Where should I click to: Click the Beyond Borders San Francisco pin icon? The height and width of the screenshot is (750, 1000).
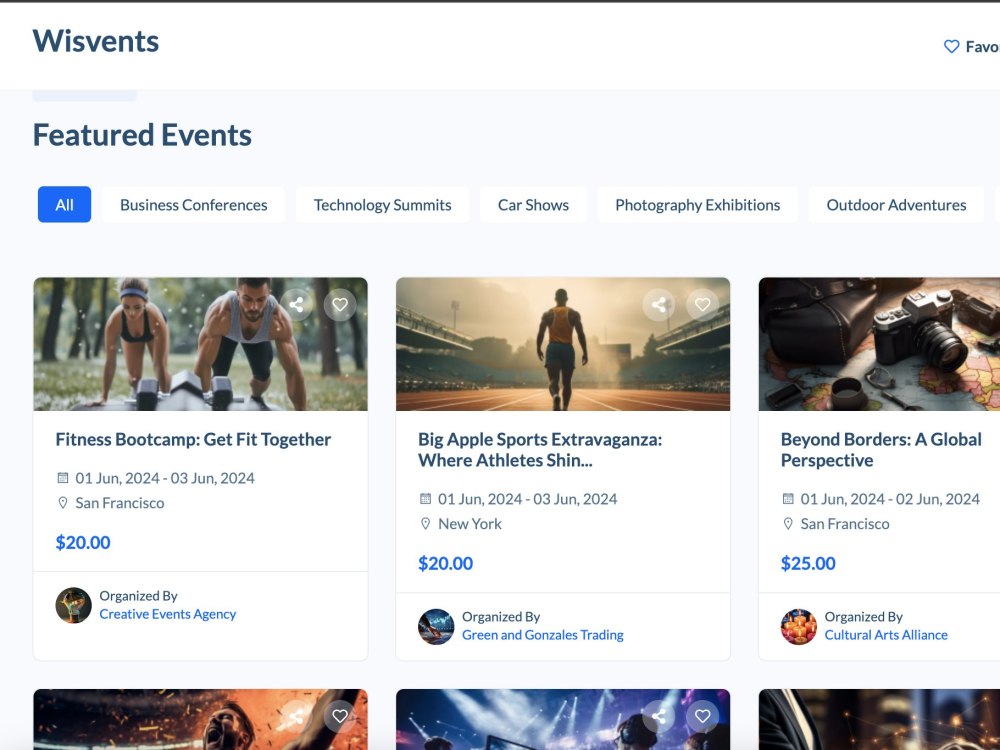coord(788,524)
